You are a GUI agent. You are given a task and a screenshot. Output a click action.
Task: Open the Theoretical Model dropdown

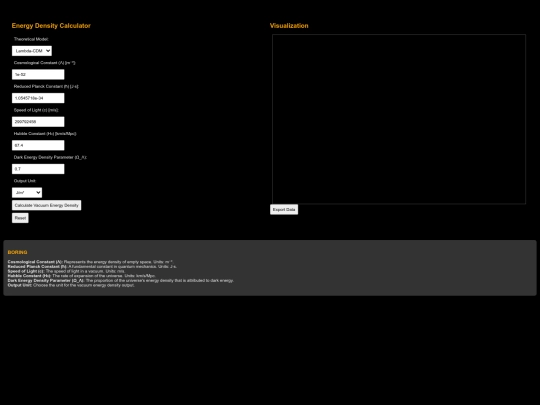pos(32,51)
